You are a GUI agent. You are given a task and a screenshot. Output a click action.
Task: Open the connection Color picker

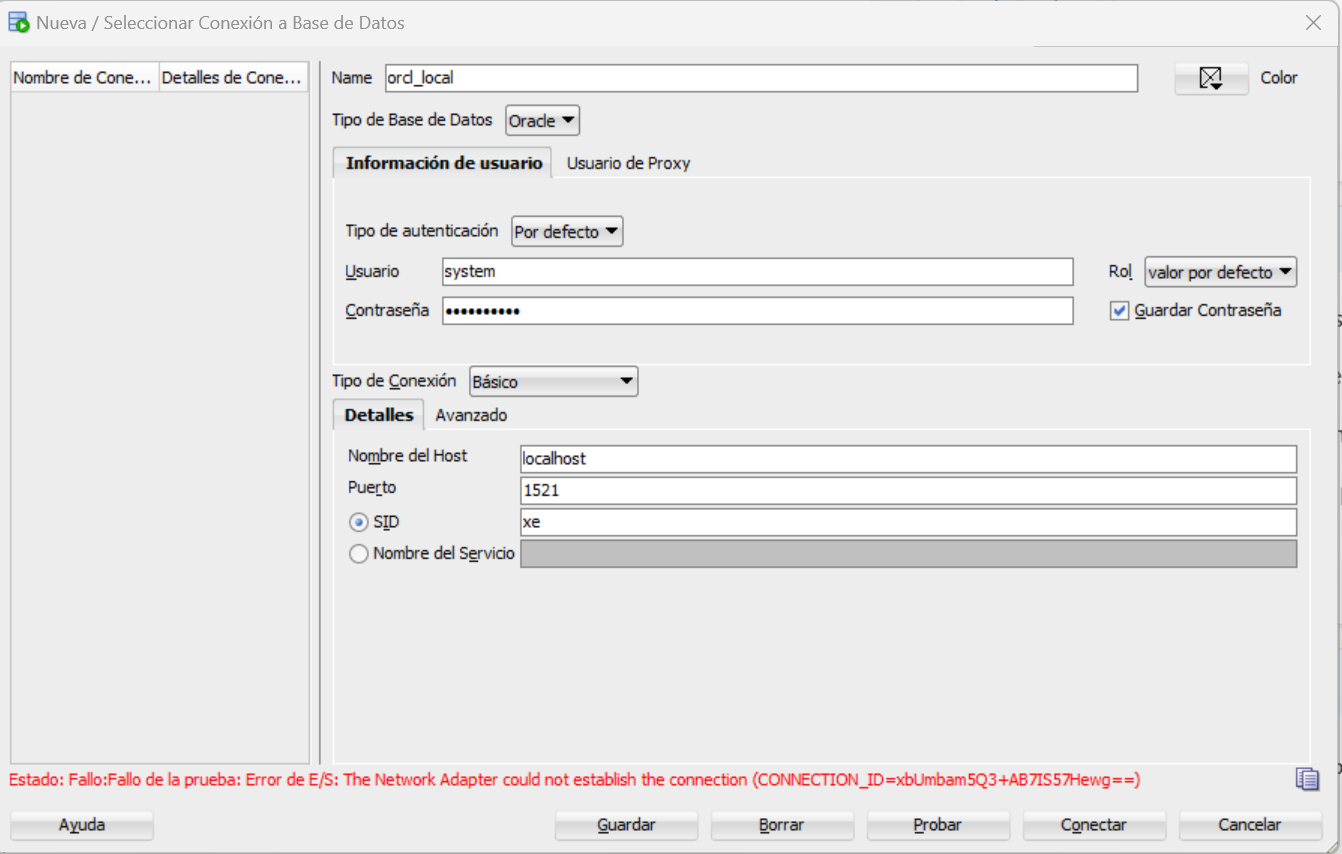pyautogui.click(x=1211, y=78)
